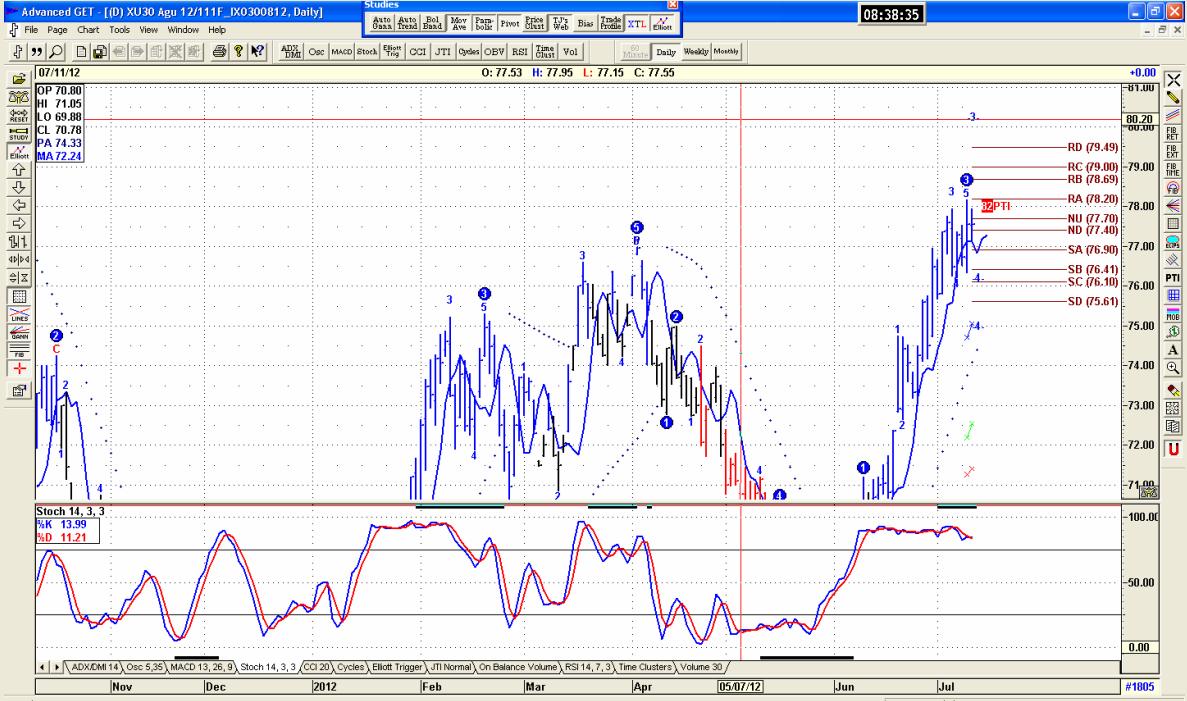Switch to the On Balance Volume tab
Image resolution: width=1187 pixels, height=701 pixels.
518,667
